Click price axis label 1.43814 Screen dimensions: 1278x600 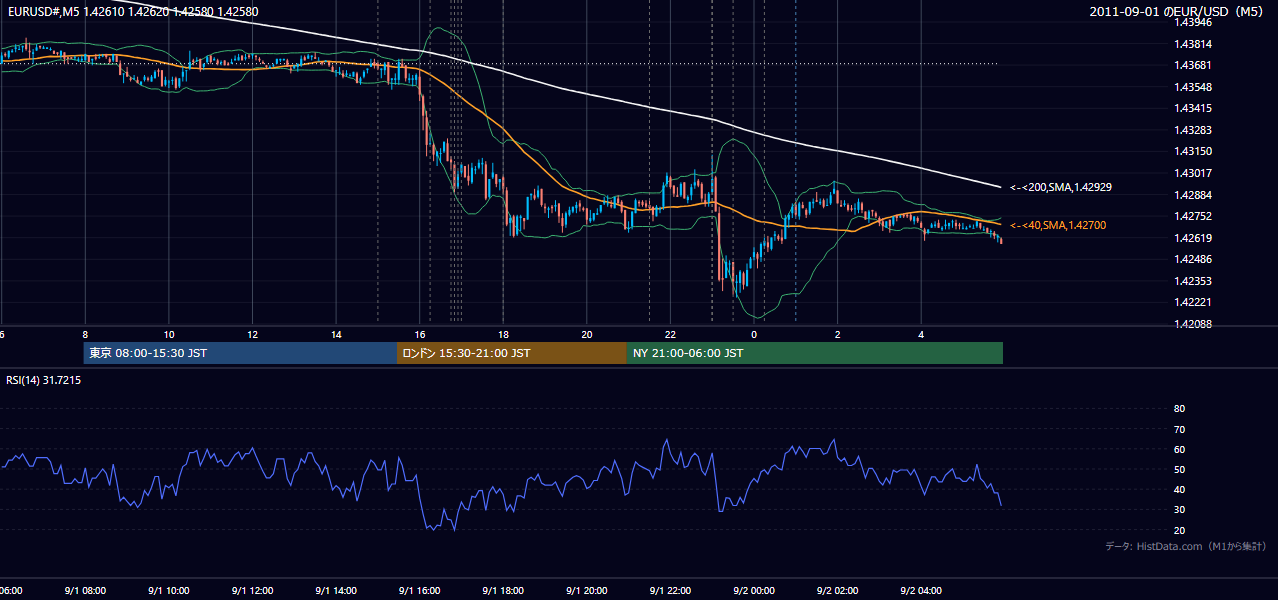(1192, 44)
